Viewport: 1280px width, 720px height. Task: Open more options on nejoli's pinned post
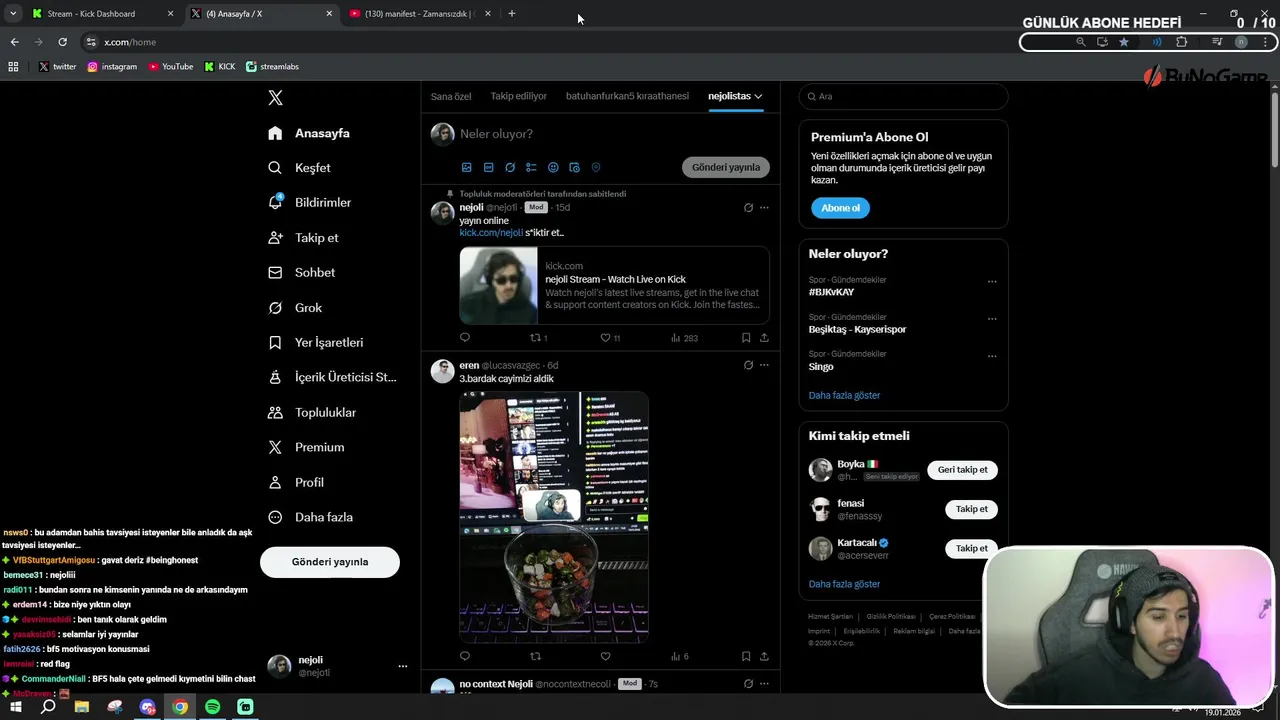[764, 208]
